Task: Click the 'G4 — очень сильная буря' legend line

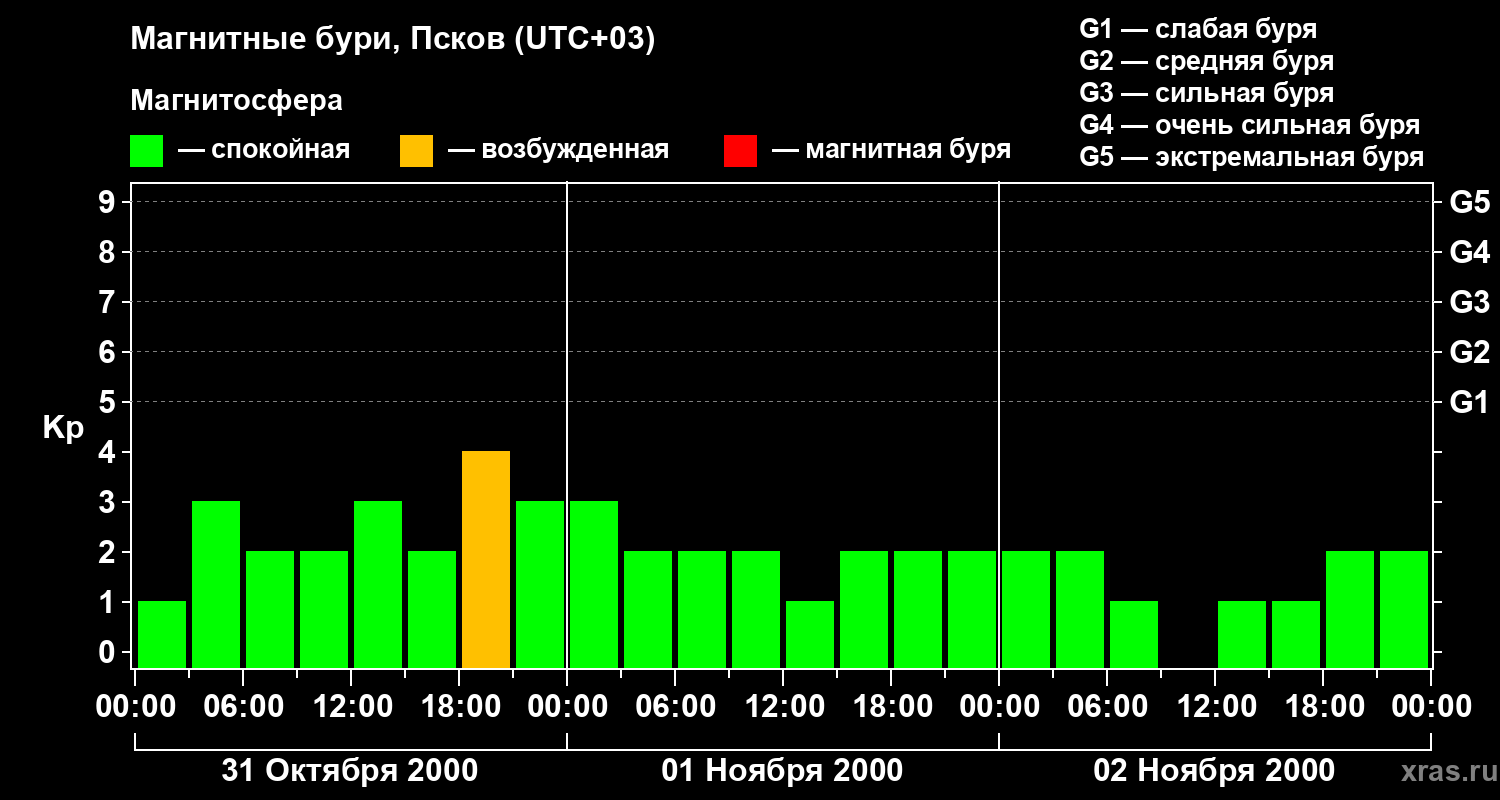Action: [1249, 125]
